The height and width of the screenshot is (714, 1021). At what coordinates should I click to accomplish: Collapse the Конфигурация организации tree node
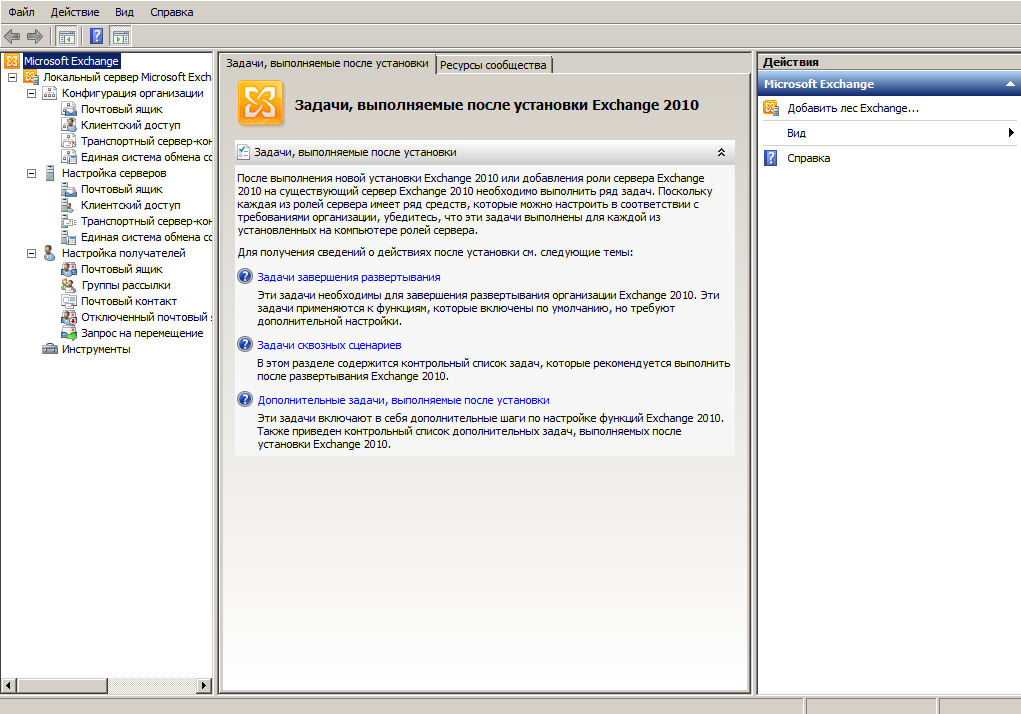(31, 93)
